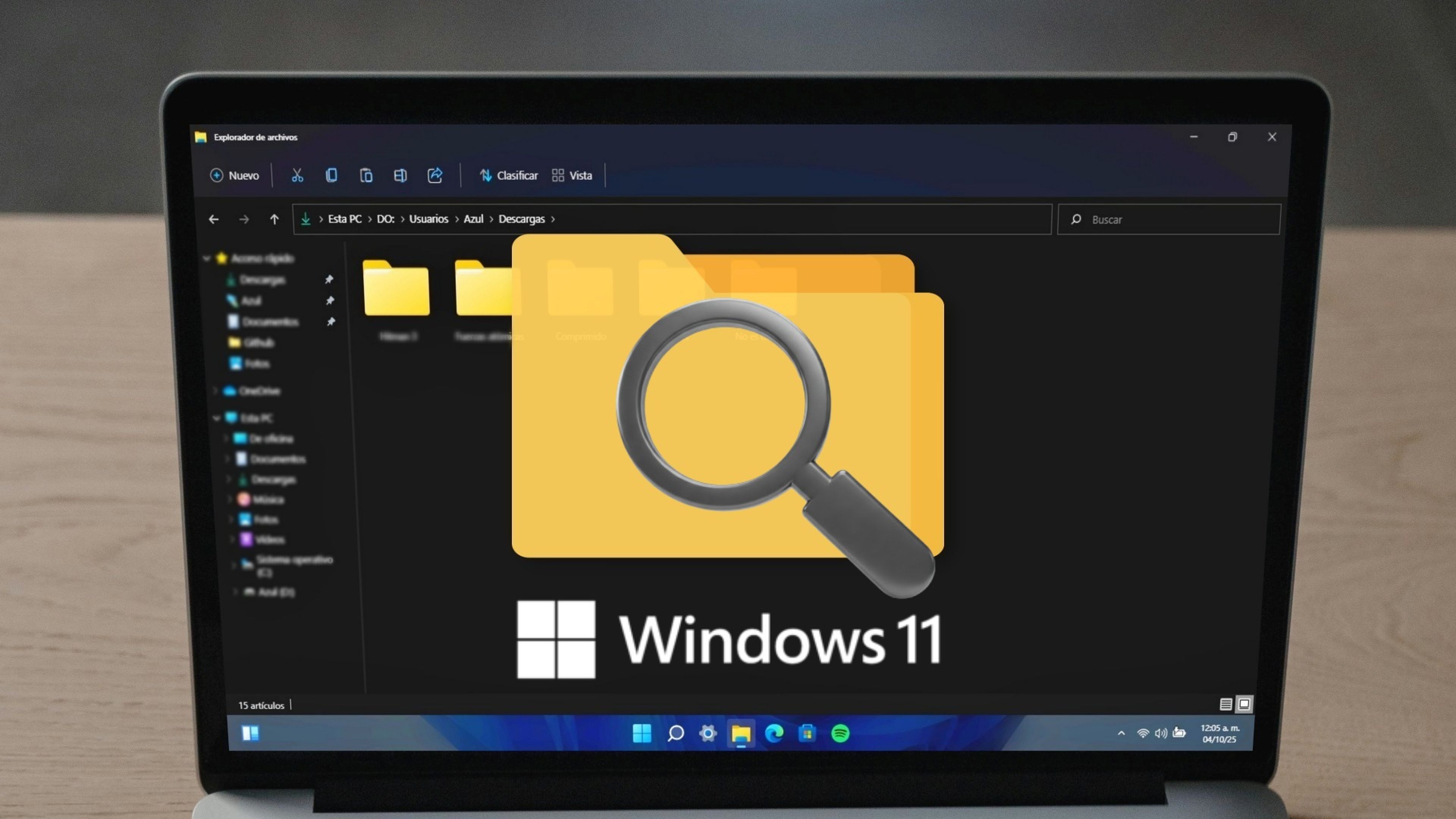Select De oficina under Esta PC

(x=264, y=439)
